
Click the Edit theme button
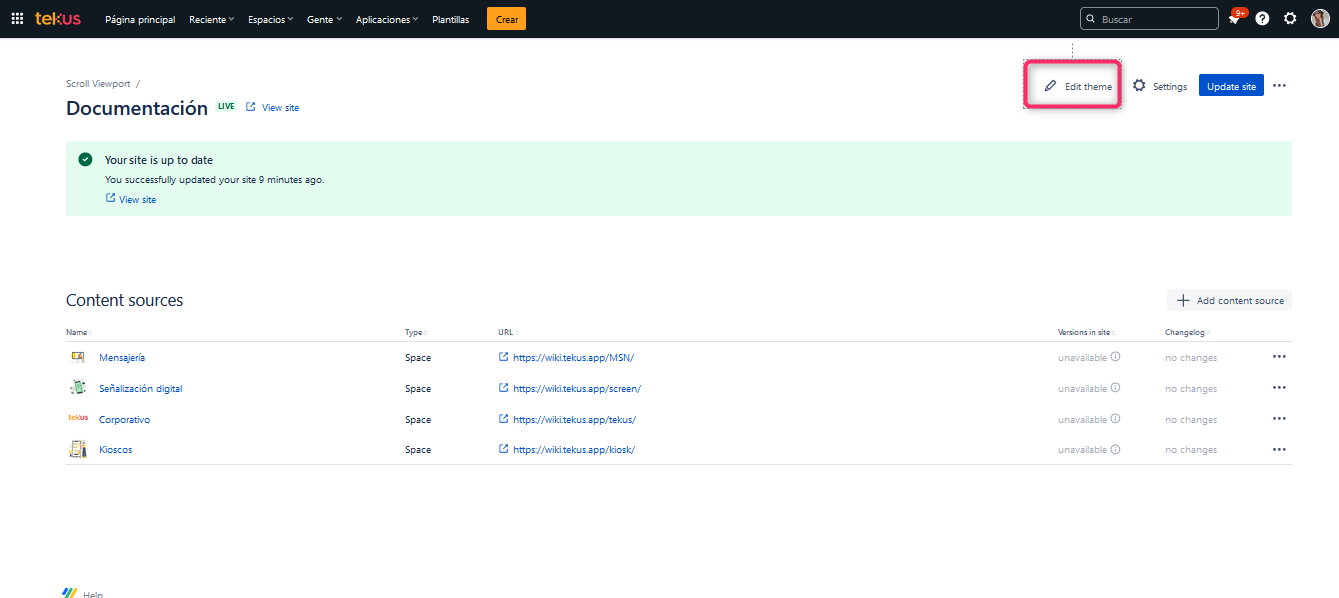pyautogui.click(x=1077, y=86)
